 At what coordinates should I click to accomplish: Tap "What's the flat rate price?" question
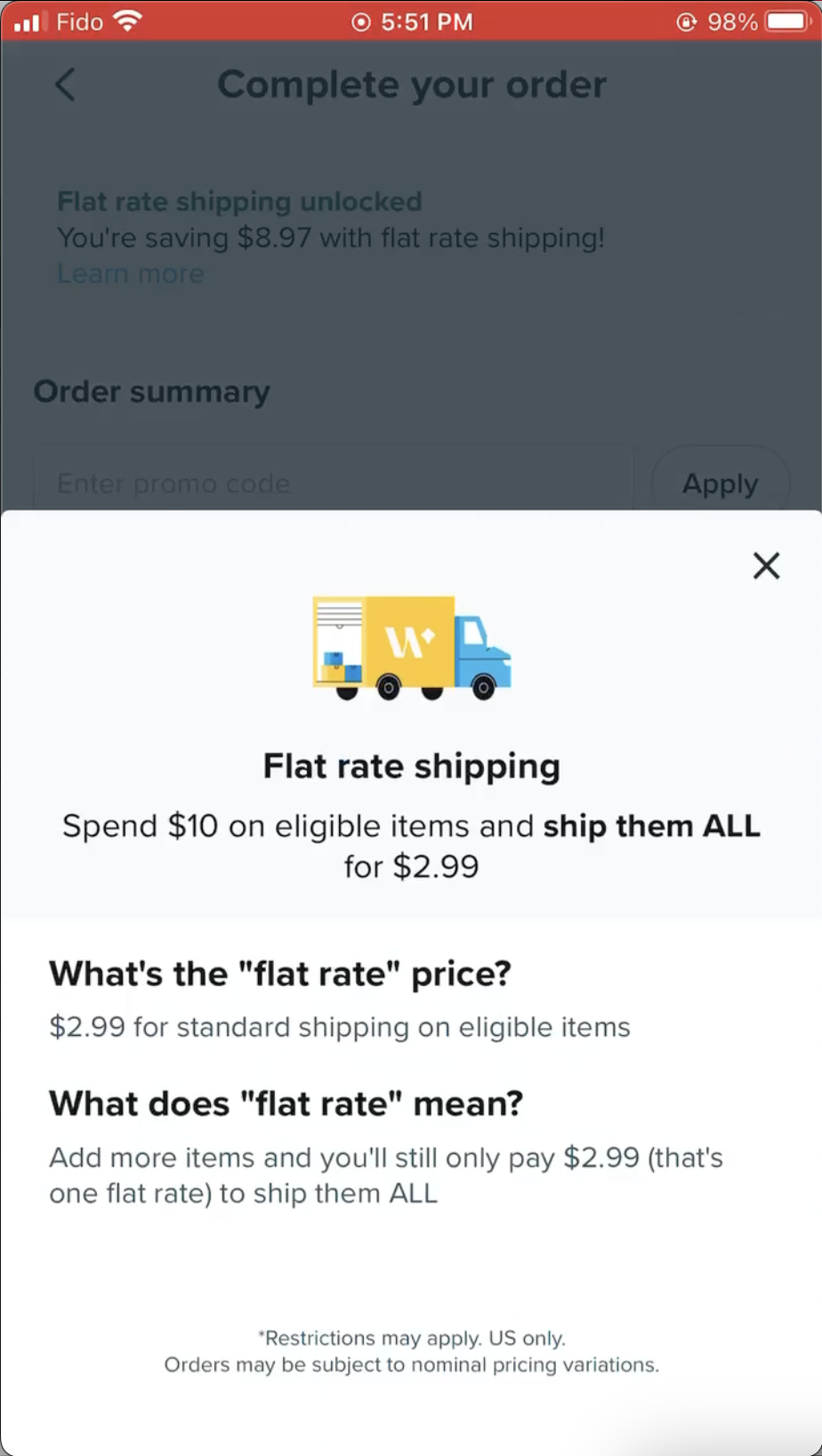tap(280, 974)
